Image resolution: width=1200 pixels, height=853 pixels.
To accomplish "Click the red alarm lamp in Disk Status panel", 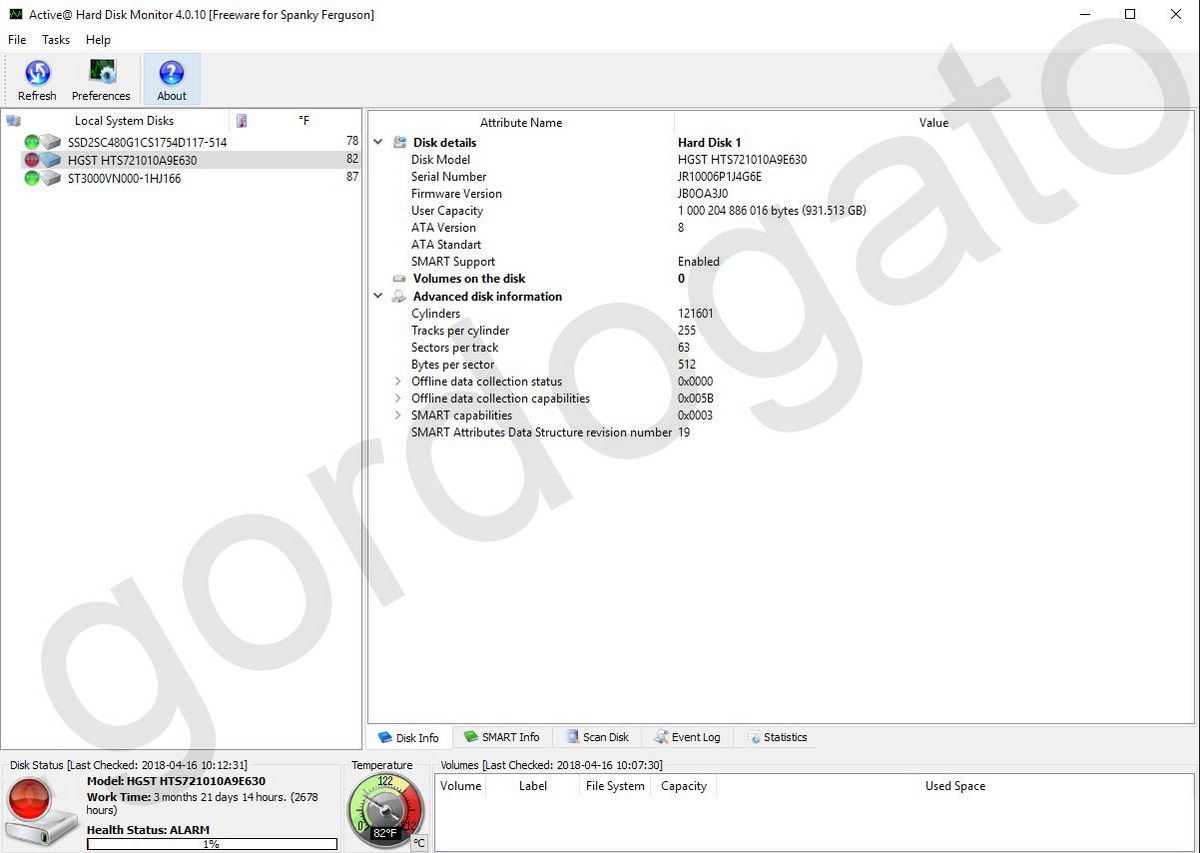I will coord(30,800).
